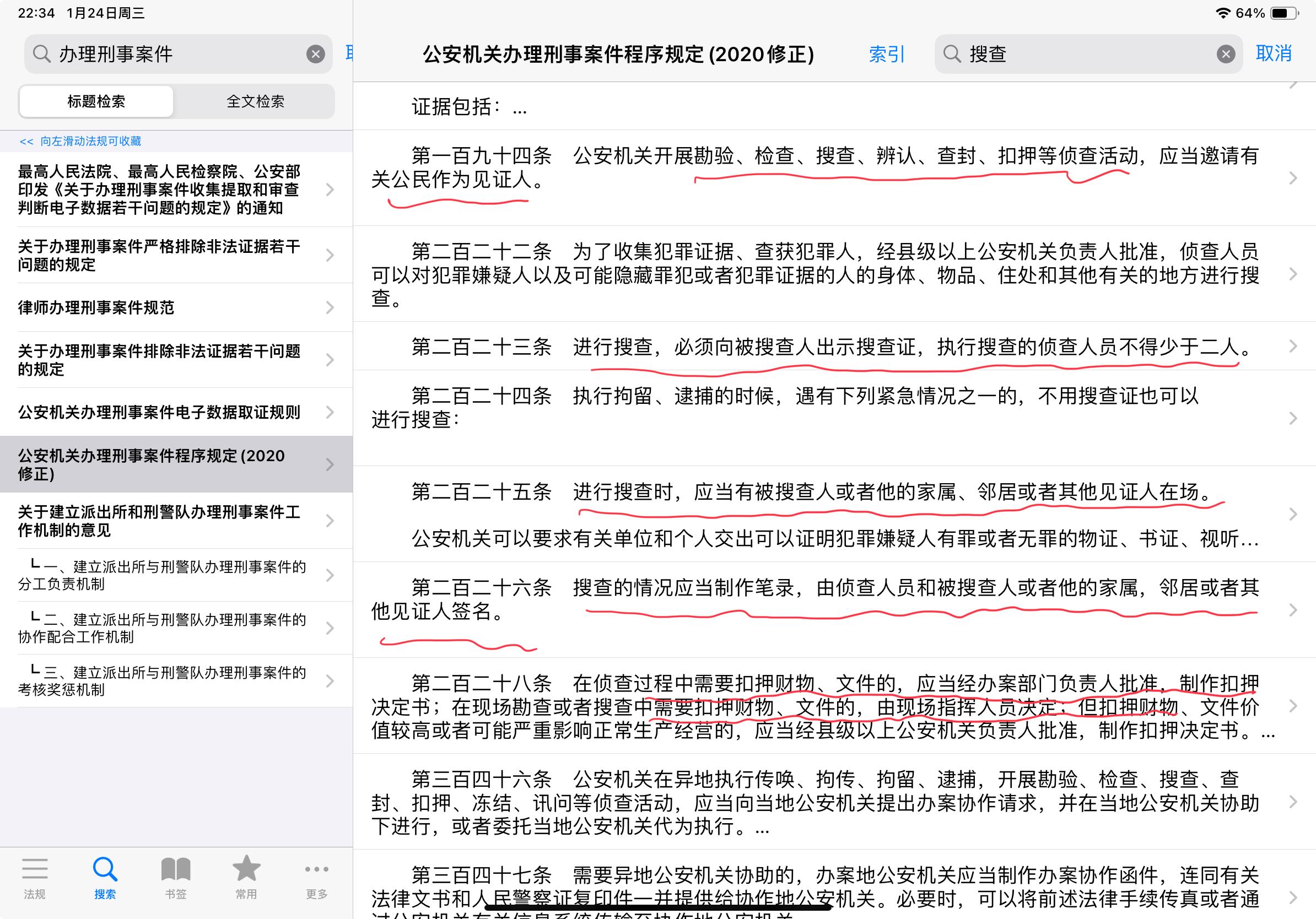Open the 证据包括 result row
The width and height of the screenshot is (1316, 919).
(x=834, y=106)
